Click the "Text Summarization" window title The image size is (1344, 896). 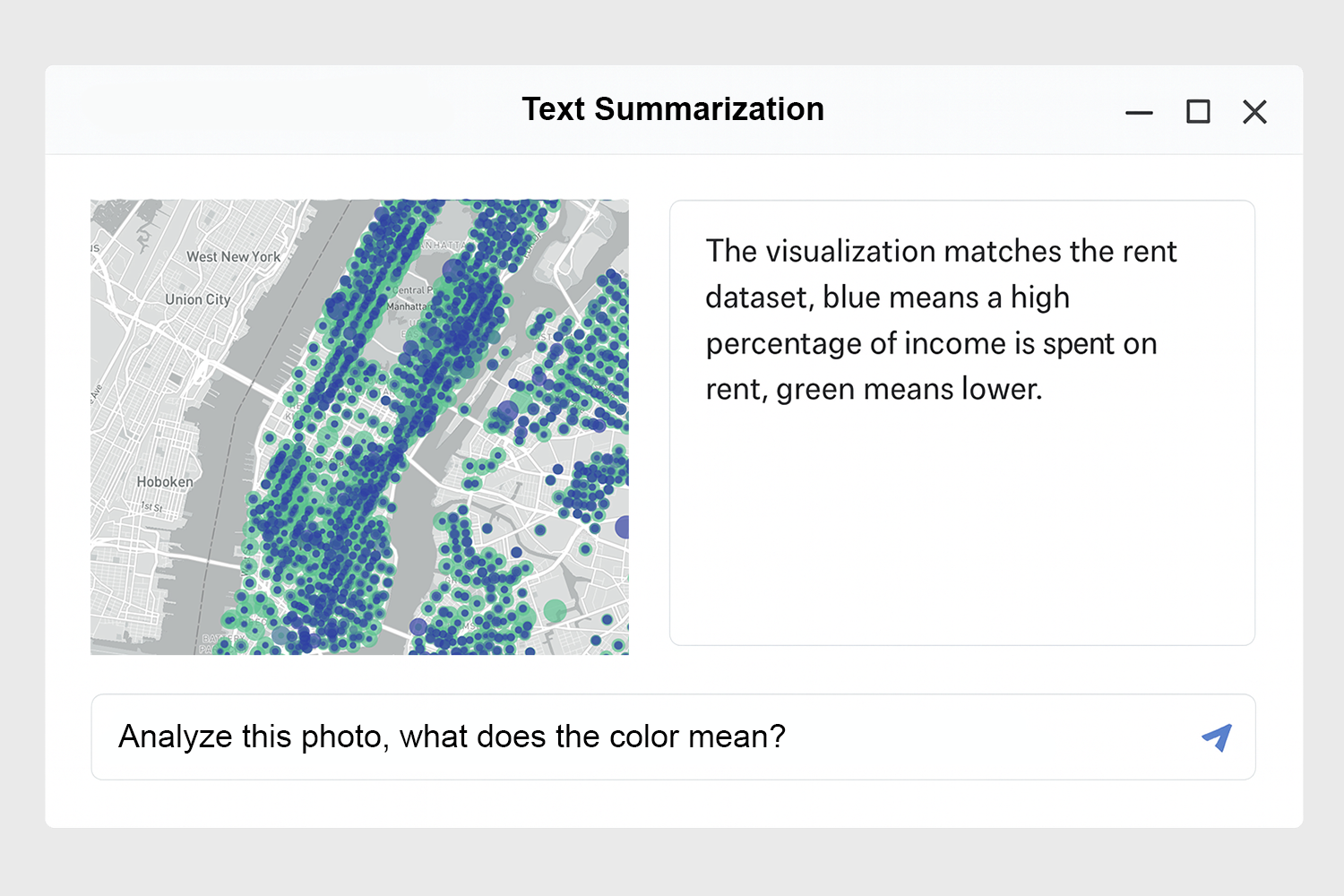673,109
